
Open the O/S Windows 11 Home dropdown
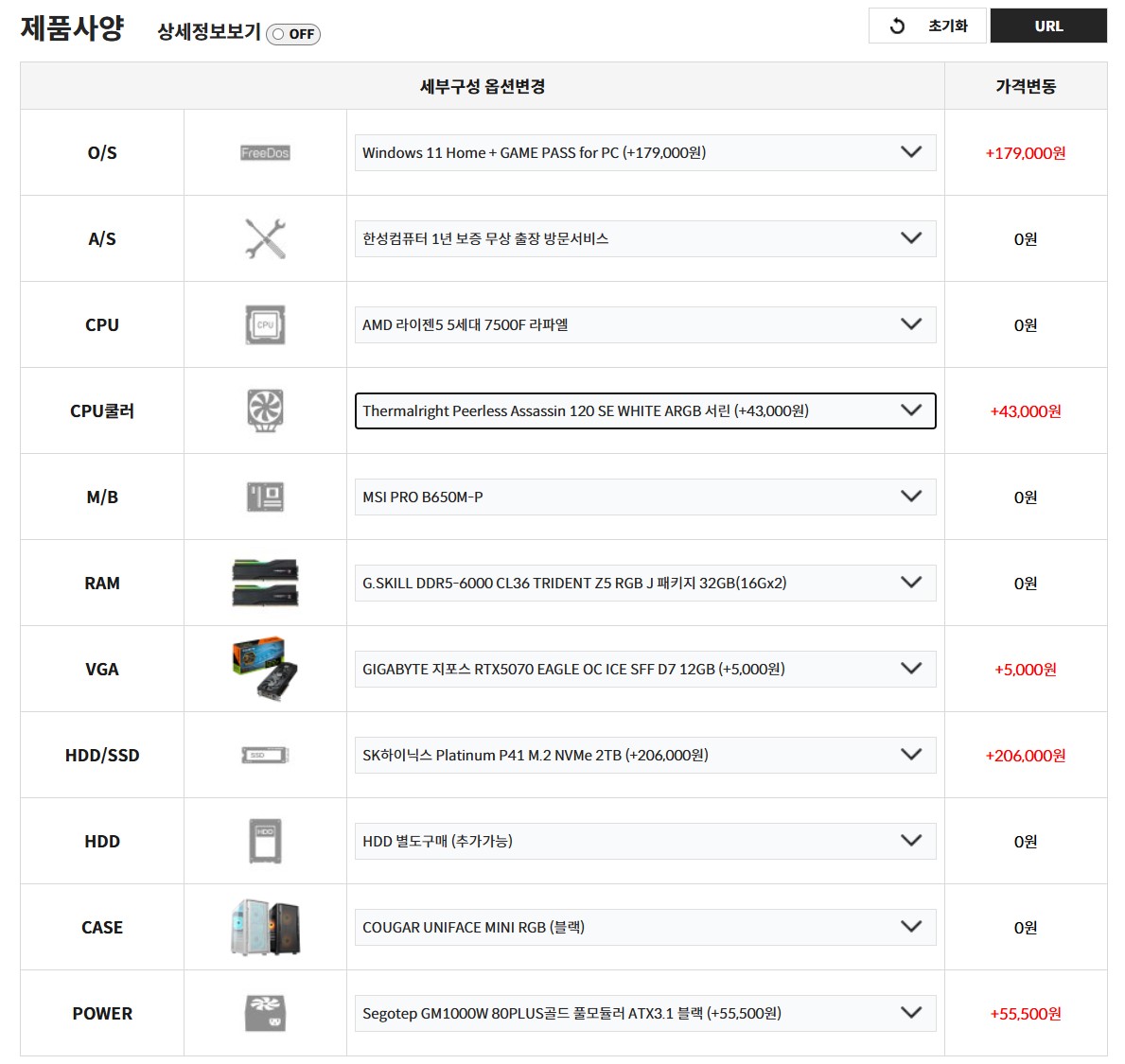click(x=645, y=152)
